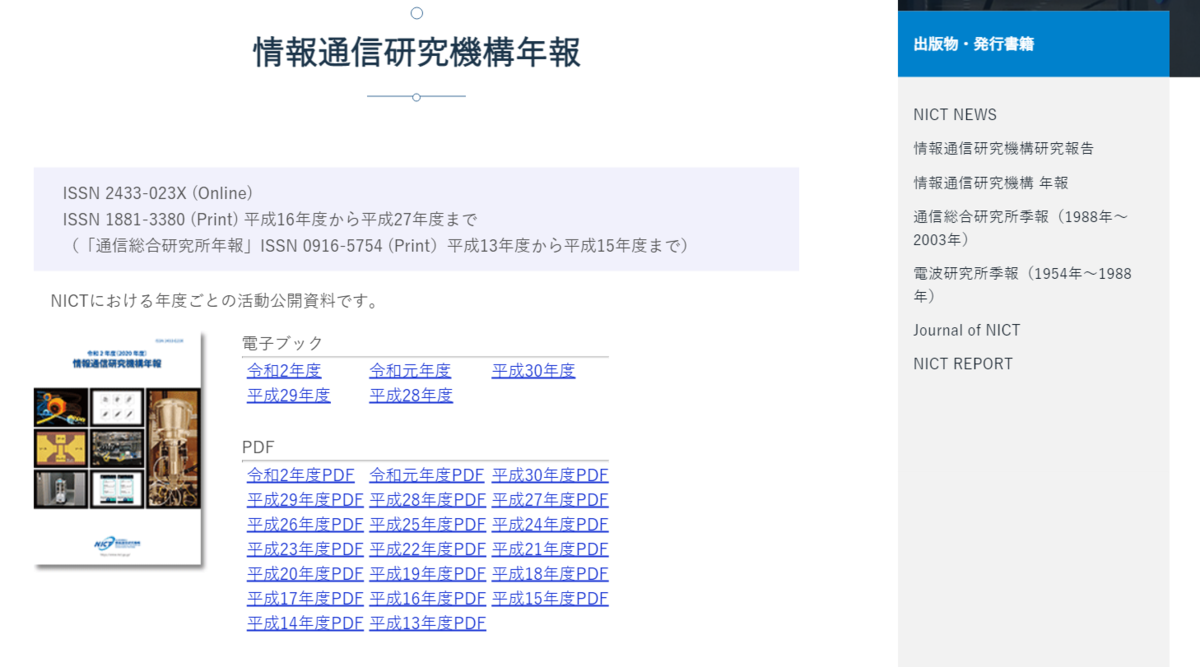Download the 平成22年度PDF
The width and height of the screenshot is (1200, 667).
click(428, 549)
